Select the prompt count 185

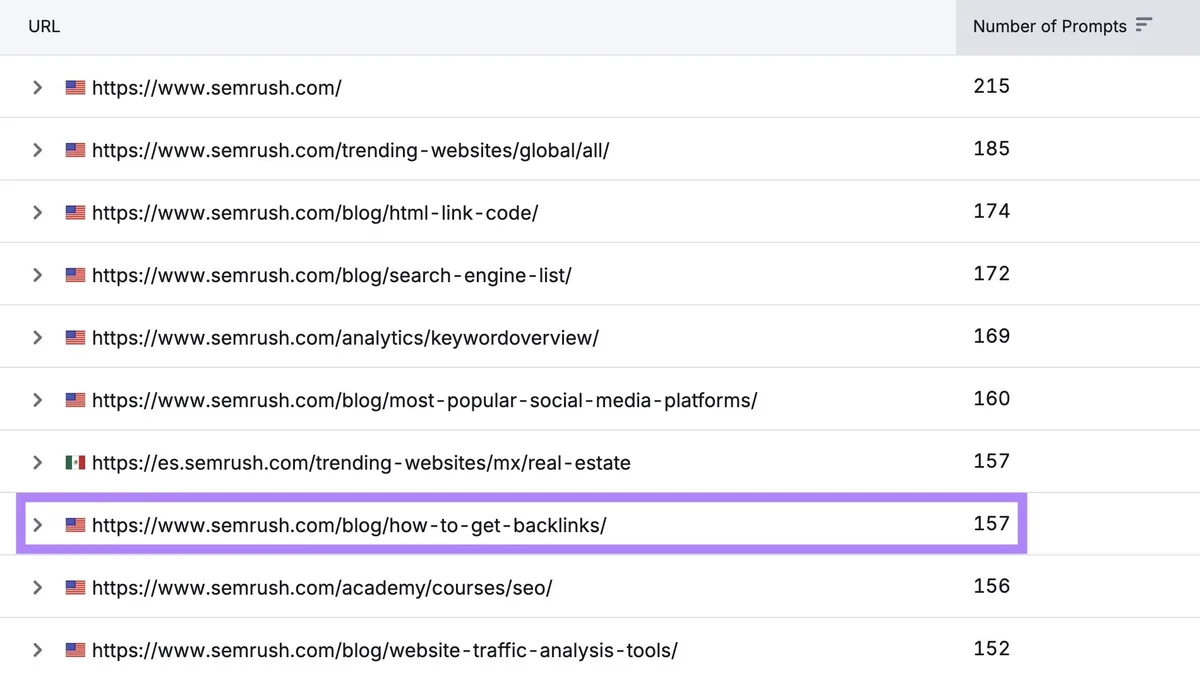pyautogui.click(x=992, y=148)
